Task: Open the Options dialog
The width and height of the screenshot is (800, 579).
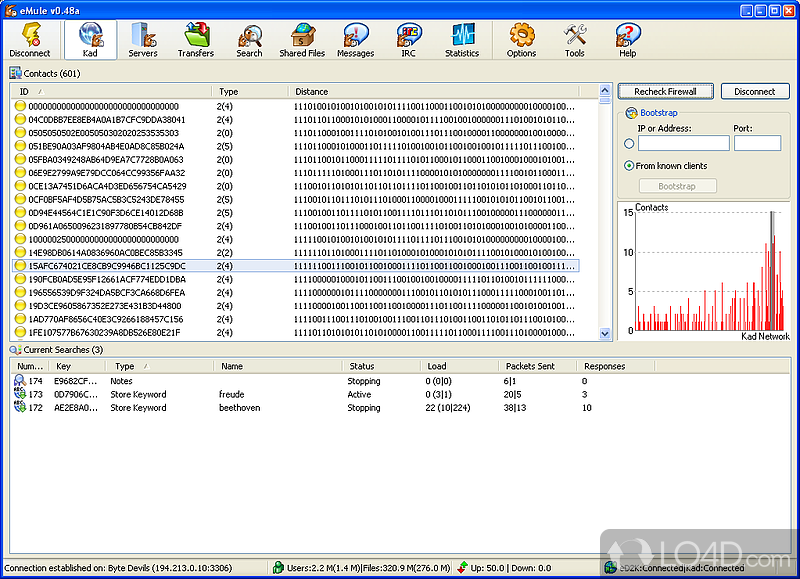Action: tap(521, 40)
